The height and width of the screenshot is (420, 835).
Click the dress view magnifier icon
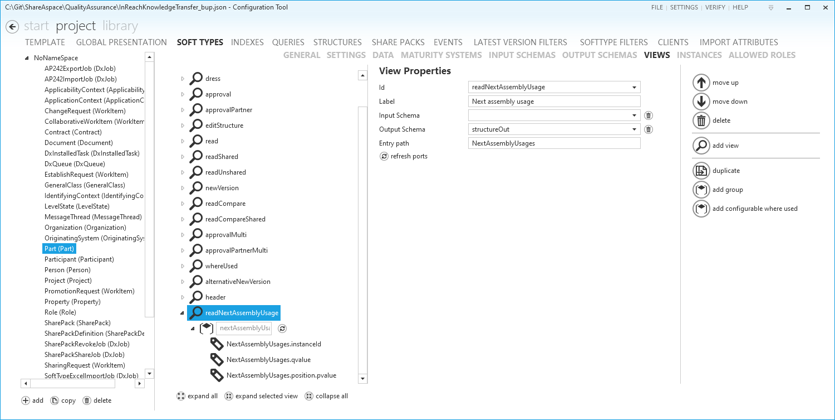pos(196,79)
